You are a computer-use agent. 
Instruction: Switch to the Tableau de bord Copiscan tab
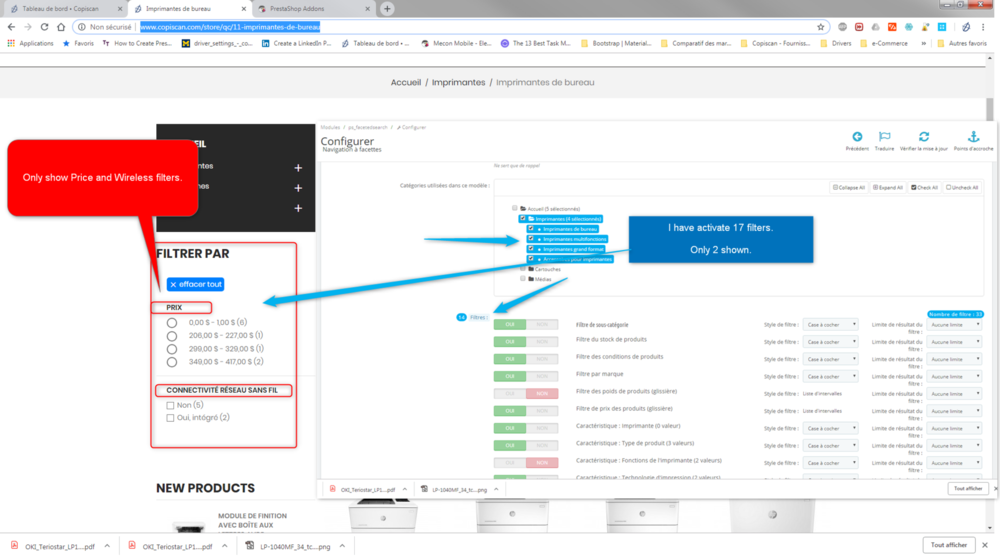[61, 9]
